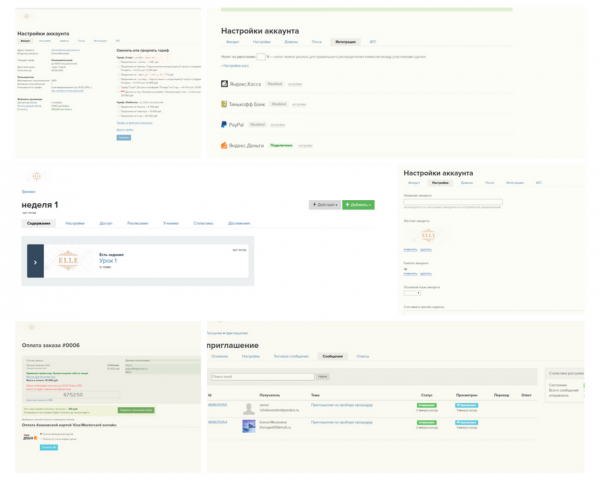Click the Тренинг breadcrumb above неделя 1

pos(29,191)
